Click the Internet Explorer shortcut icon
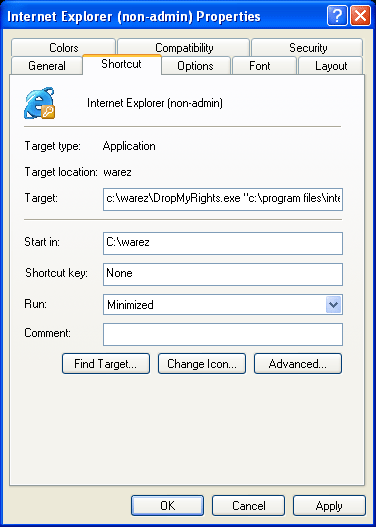 click(40, 103)
